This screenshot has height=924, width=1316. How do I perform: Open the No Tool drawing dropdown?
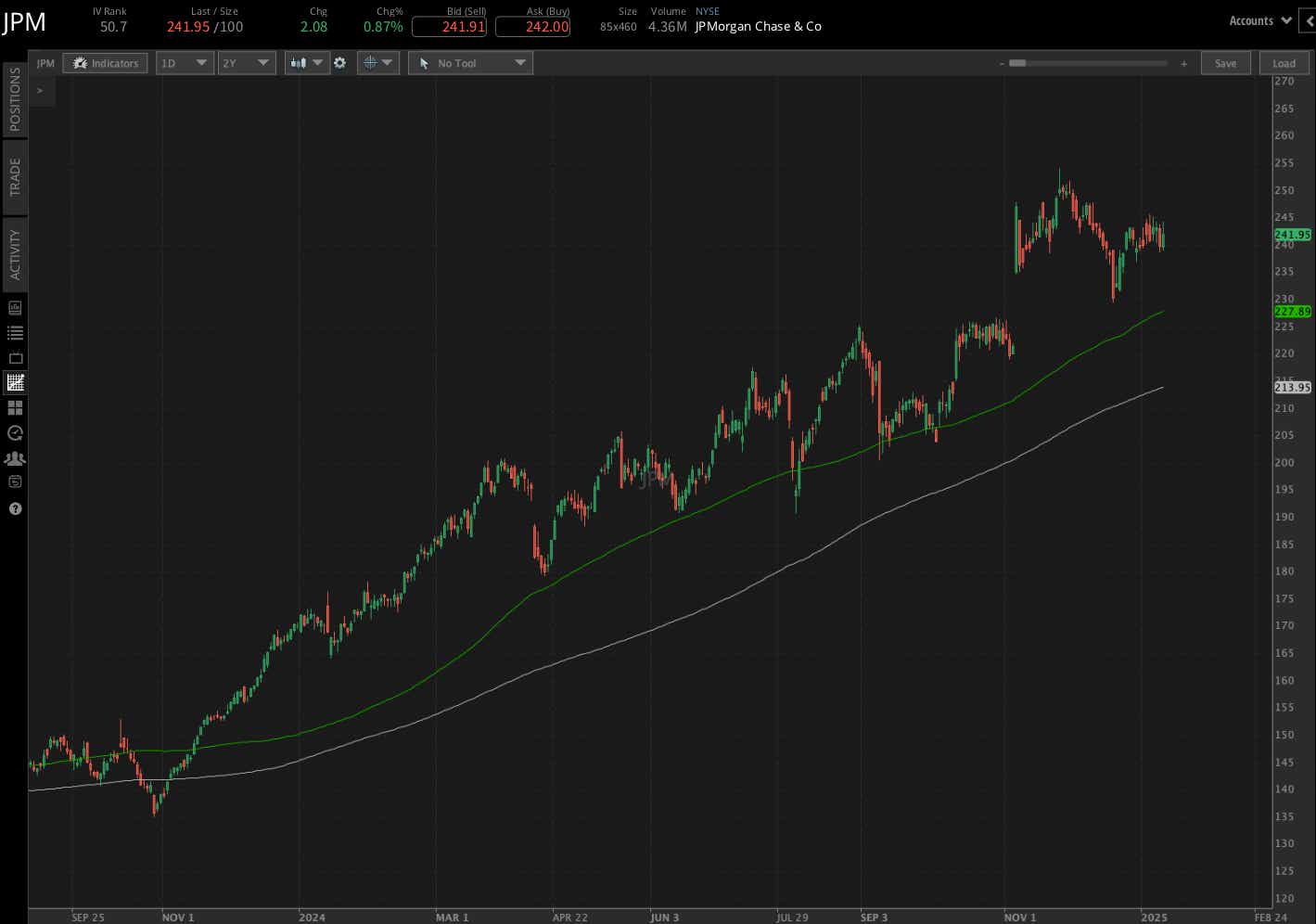[x=470, y=62]
